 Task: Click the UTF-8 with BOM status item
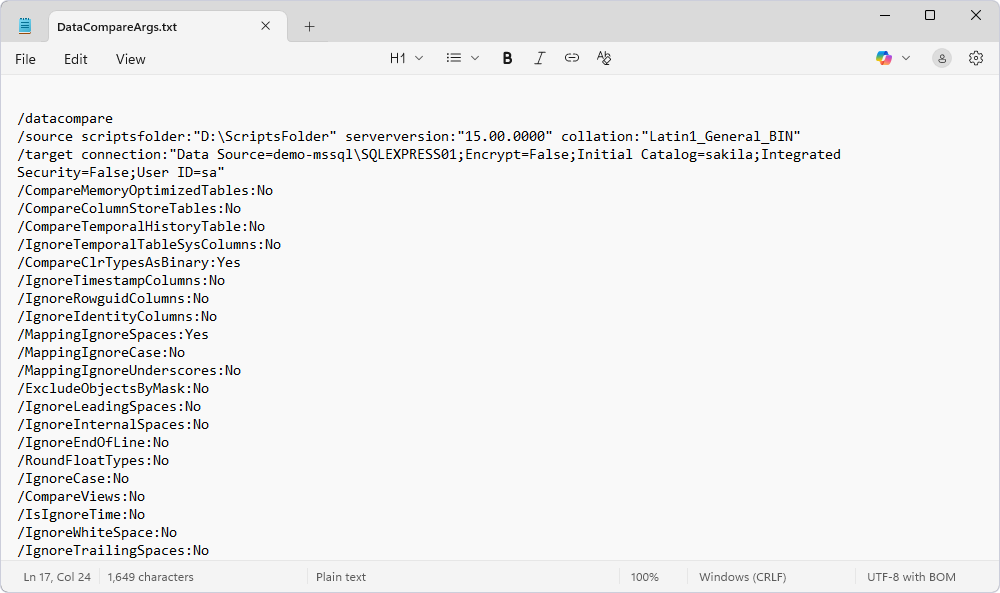911,577
